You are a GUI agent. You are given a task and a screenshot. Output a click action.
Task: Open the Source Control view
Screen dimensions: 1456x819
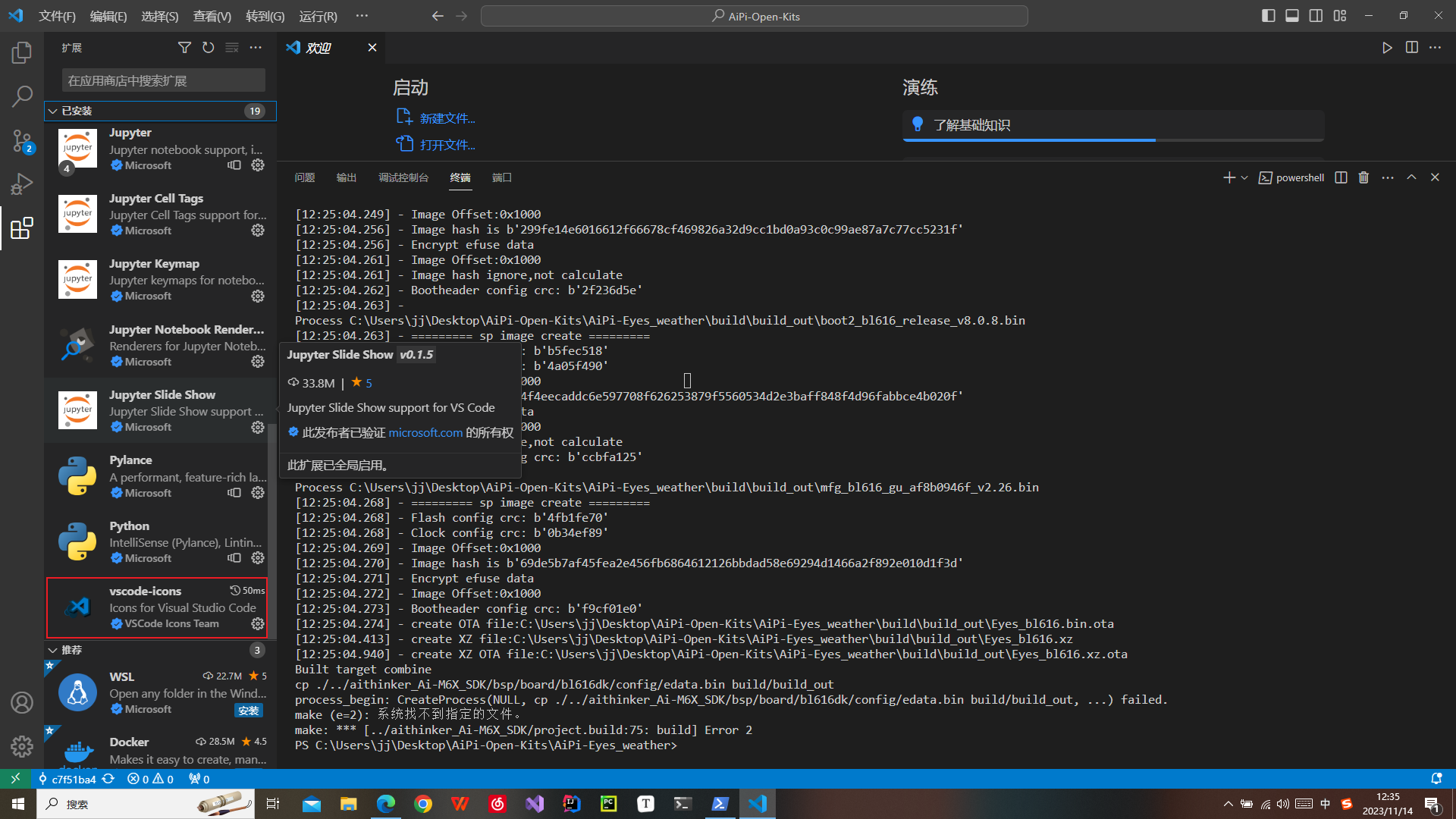pos(22,140)
